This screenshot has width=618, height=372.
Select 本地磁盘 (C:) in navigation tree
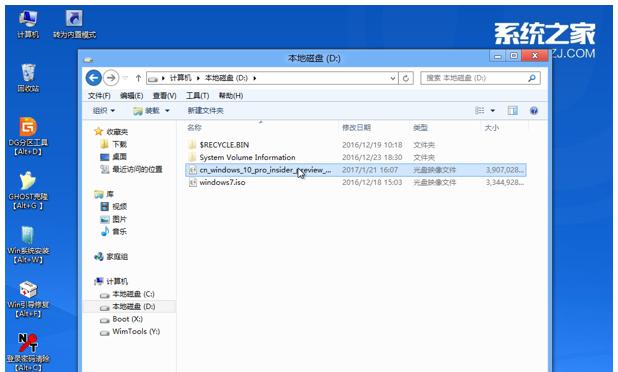[128, 294]
